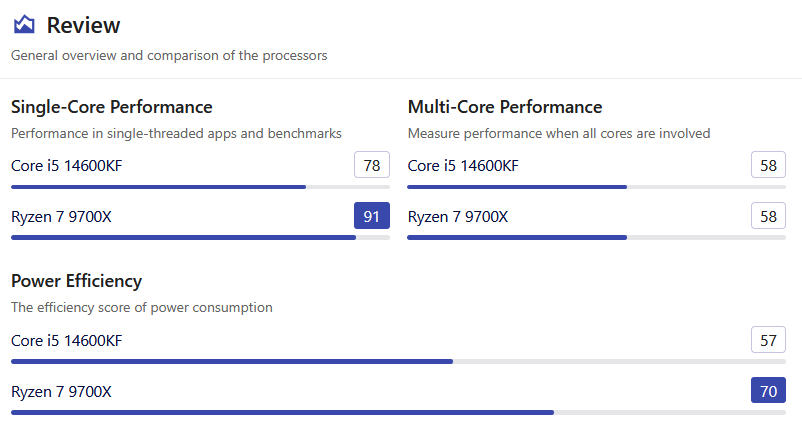The height and width of the screenshot is (435, 802).
Task: Click the Power Efficiency heading
Action: click(76, 281)
